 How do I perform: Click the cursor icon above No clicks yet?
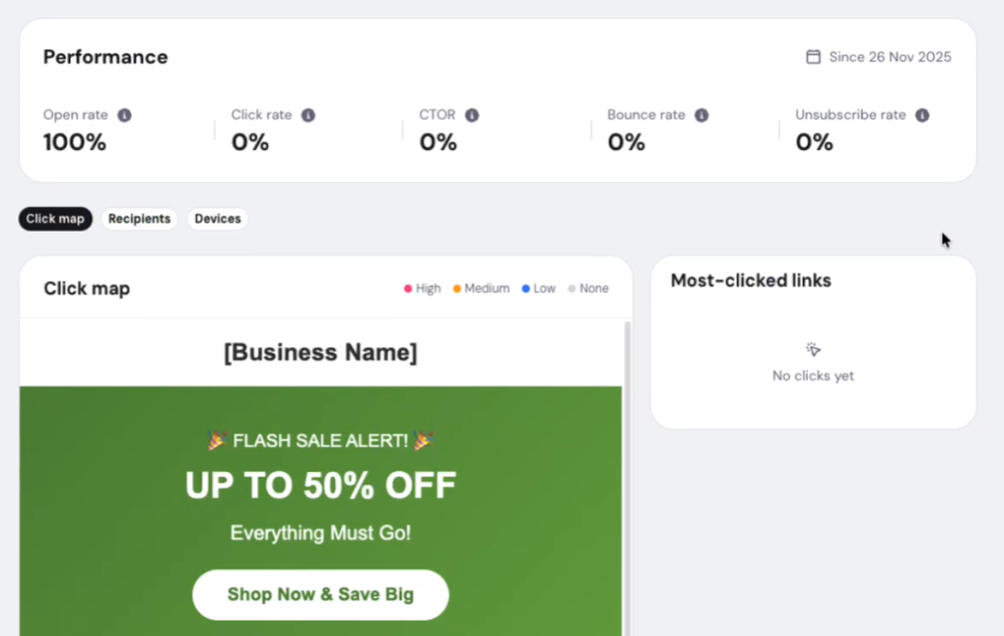pos(813,349)
